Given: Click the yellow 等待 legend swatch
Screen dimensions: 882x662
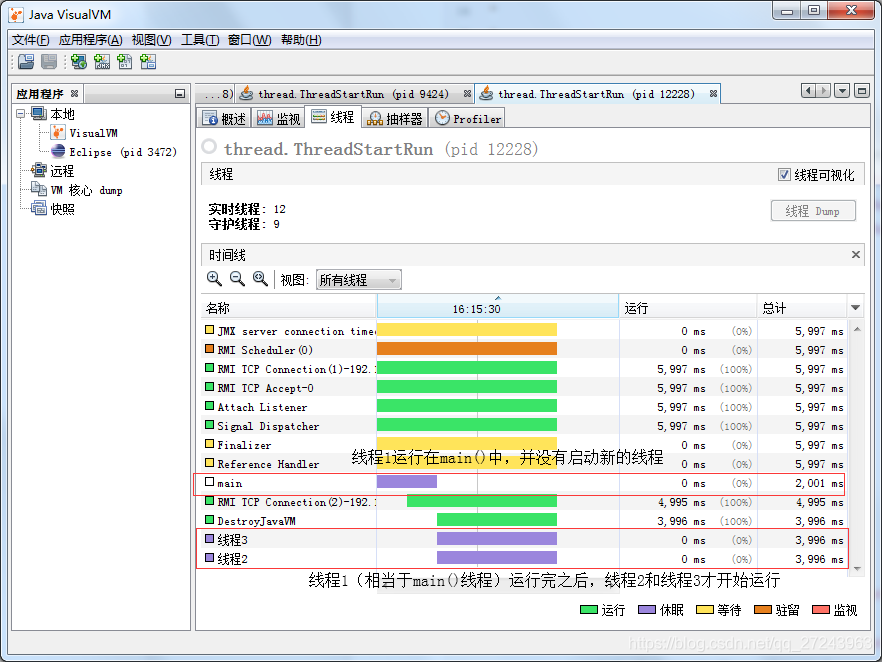Looking at the screenshot, I should [x=705, y=610].
